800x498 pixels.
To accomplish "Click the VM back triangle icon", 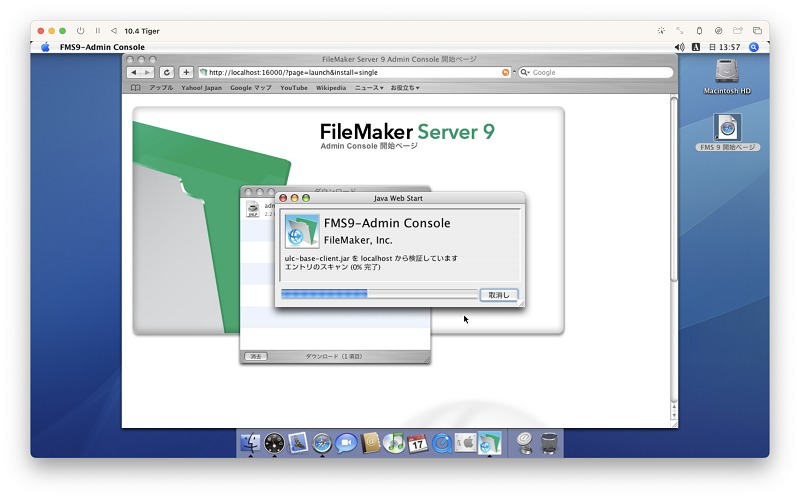I will [114, 31].
